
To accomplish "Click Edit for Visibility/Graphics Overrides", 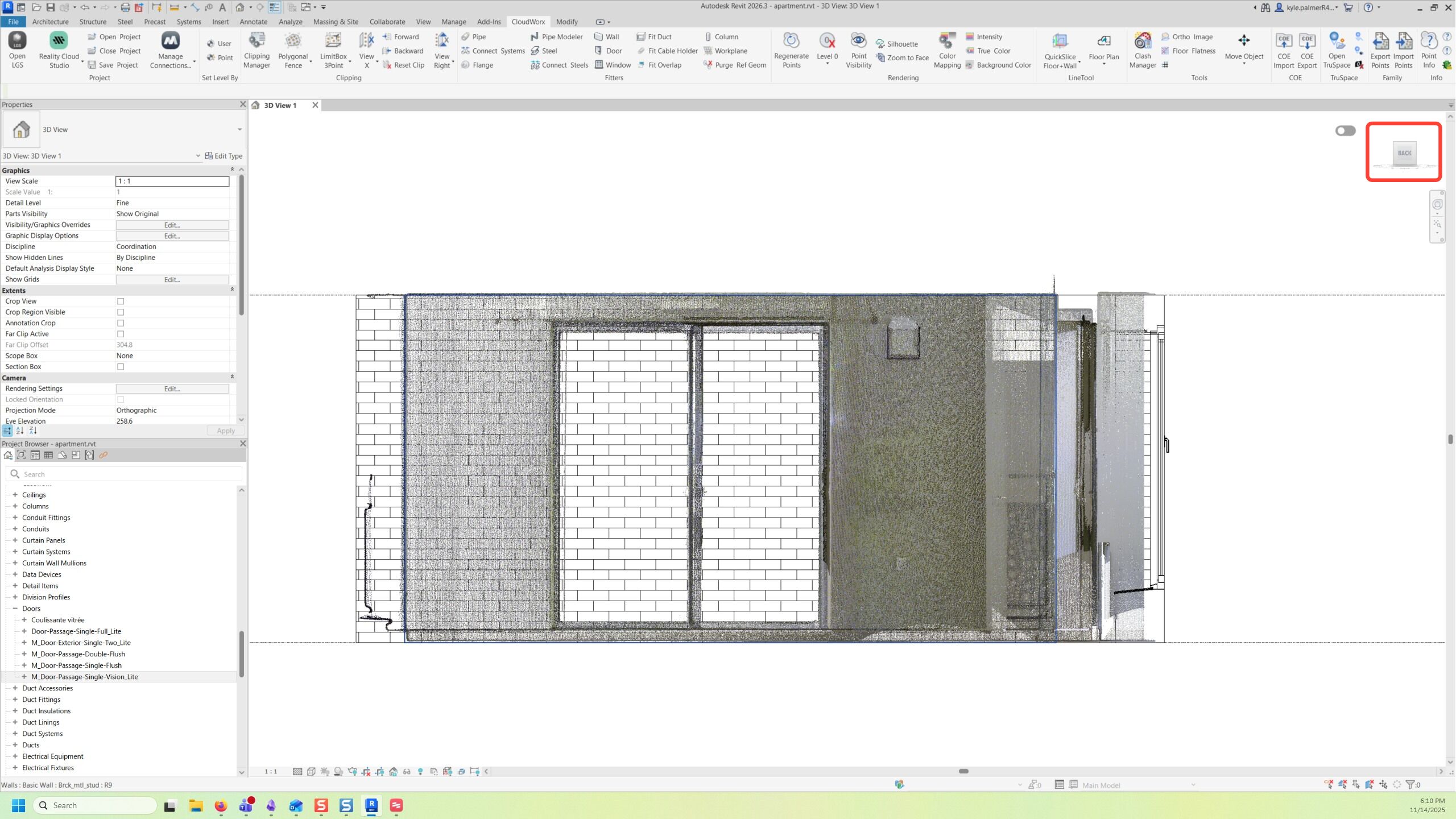I will (x=172, y=225).
